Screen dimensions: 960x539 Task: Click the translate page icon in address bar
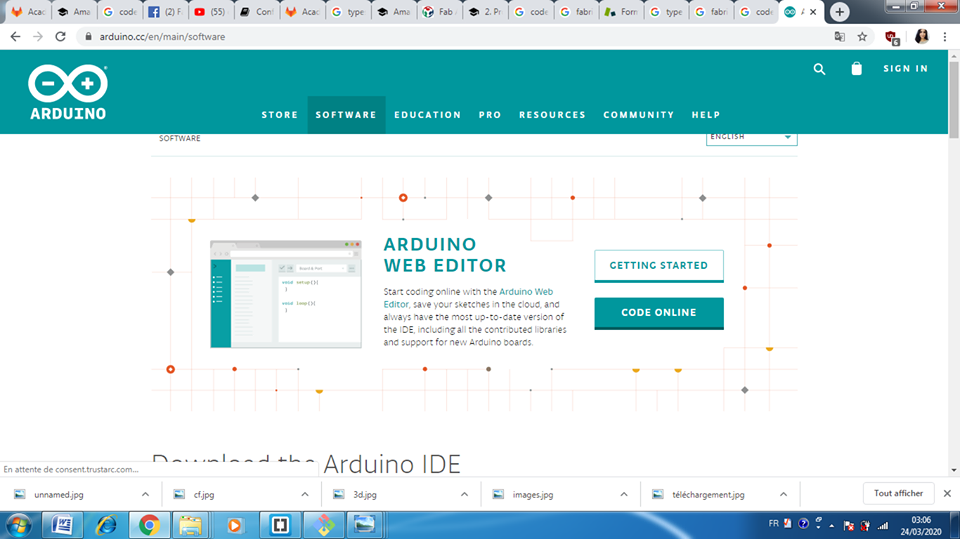pyautogui.click(x=839, y=37)
